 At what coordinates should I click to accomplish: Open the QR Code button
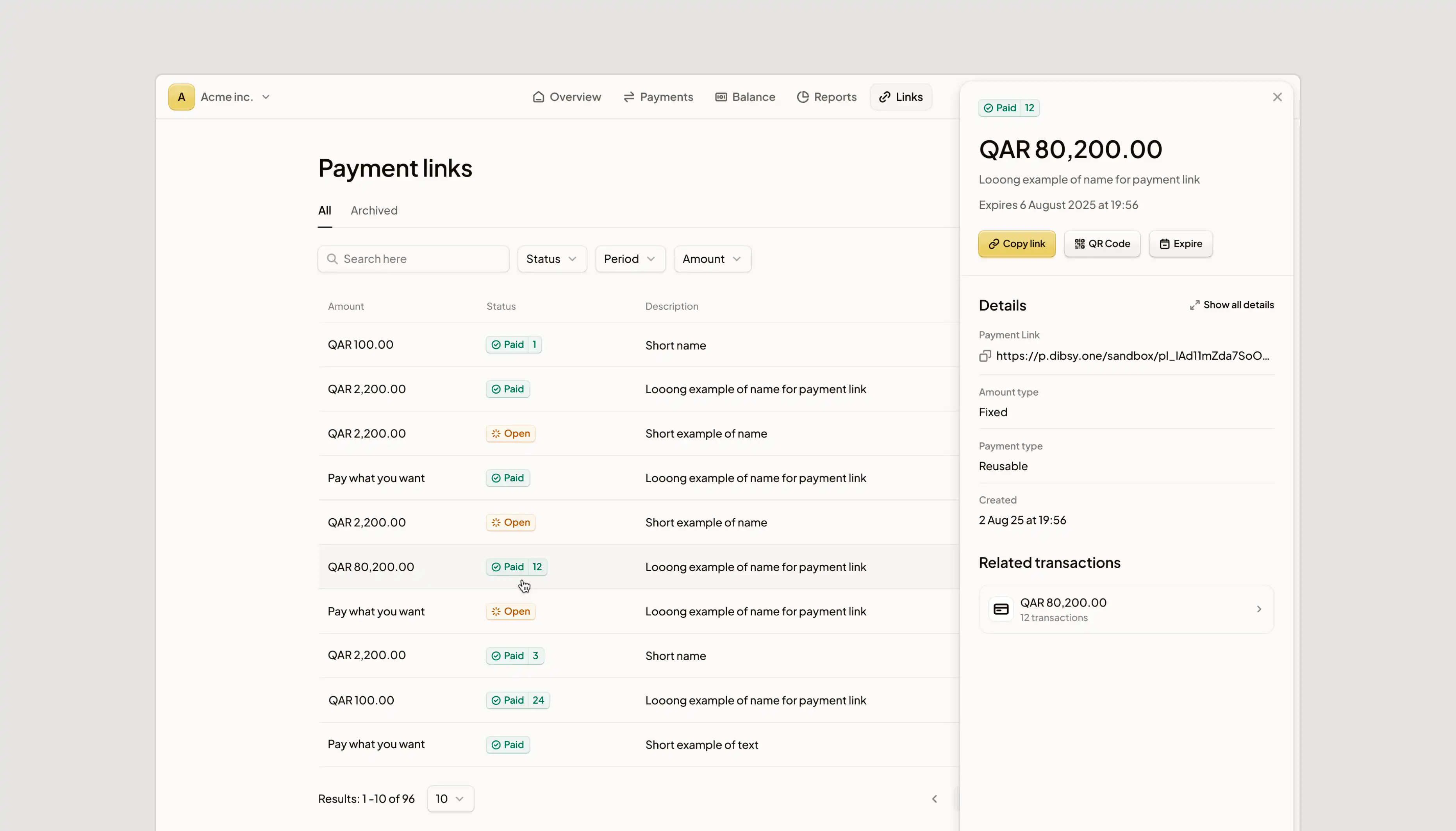[x=1102, y=244]
